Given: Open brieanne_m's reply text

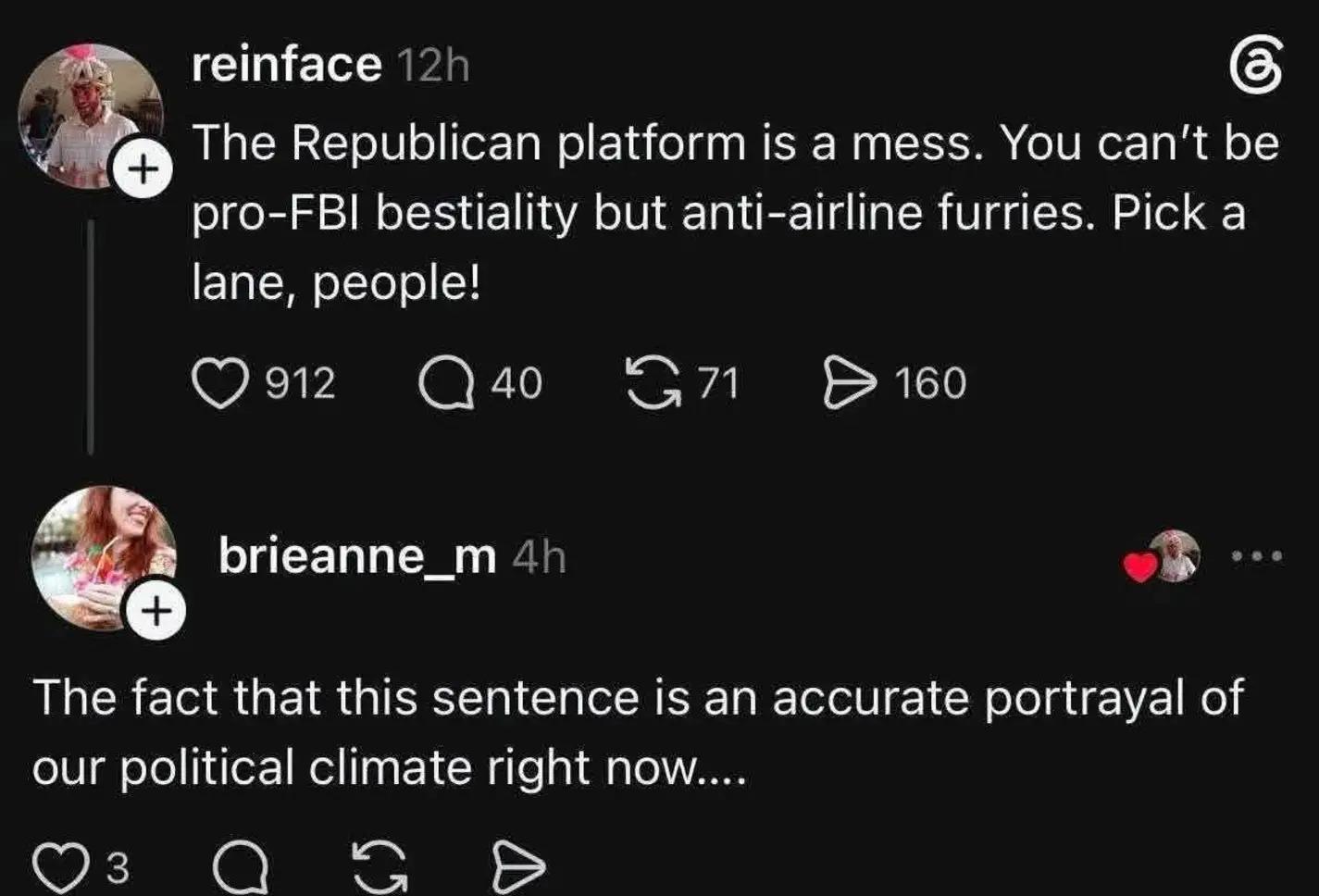Looking at the screenshot, I should (x=638, y=731).
